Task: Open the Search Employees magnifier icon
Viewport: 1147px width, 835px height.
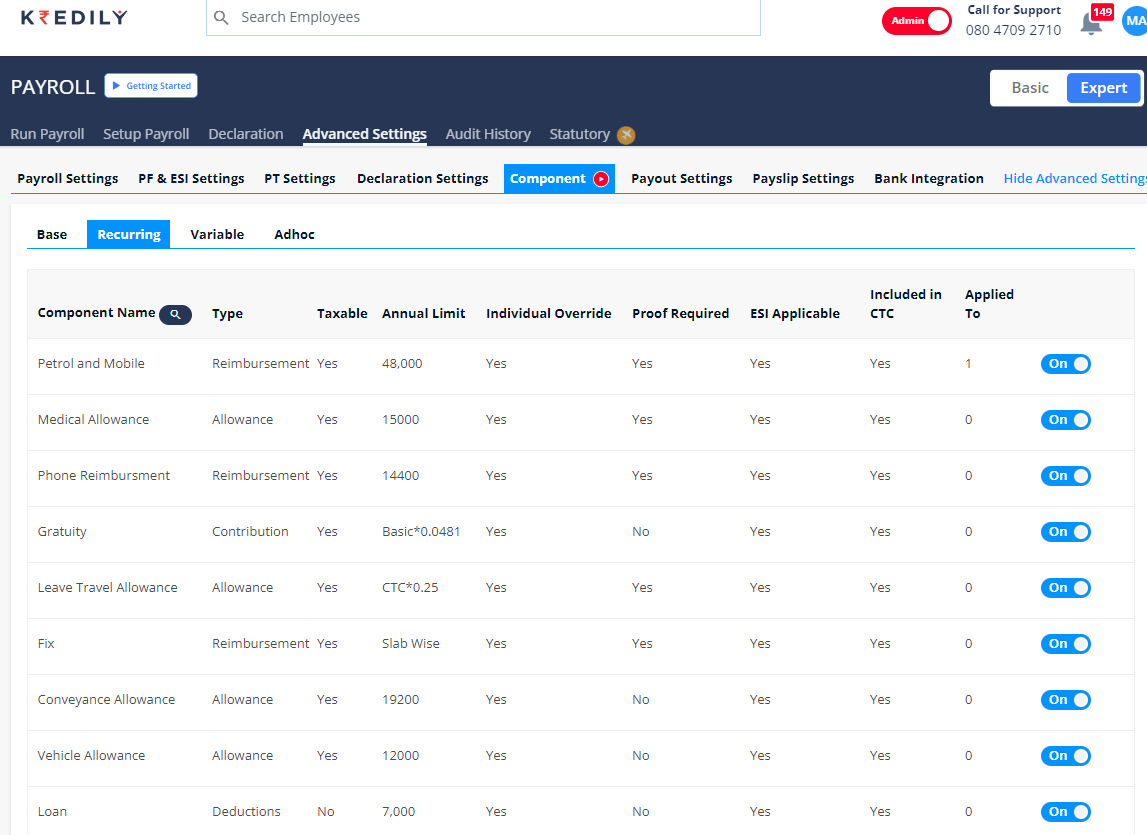Action: pos(221,17)
